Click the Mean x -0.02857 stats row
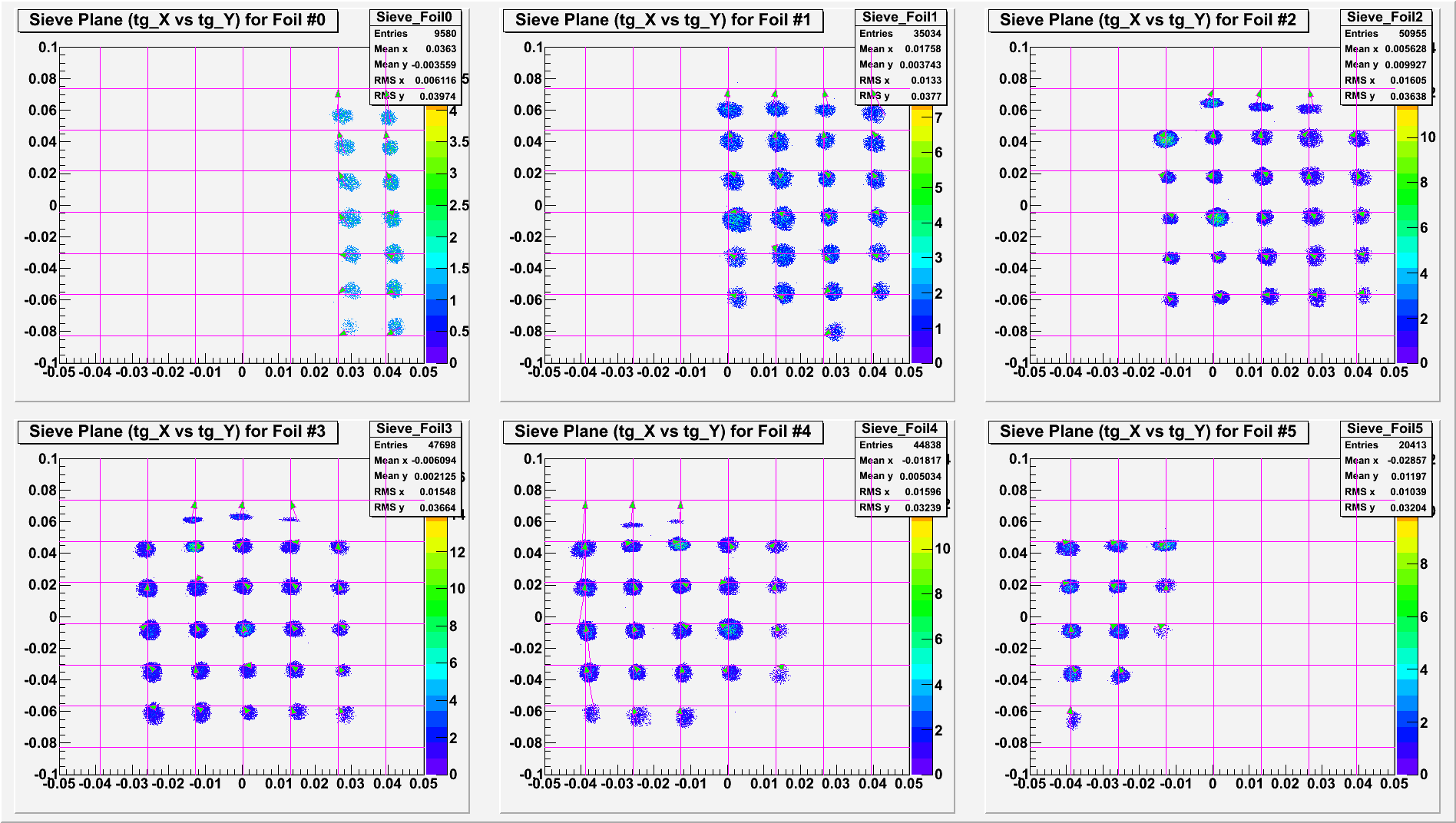 tap(1385, 461)
